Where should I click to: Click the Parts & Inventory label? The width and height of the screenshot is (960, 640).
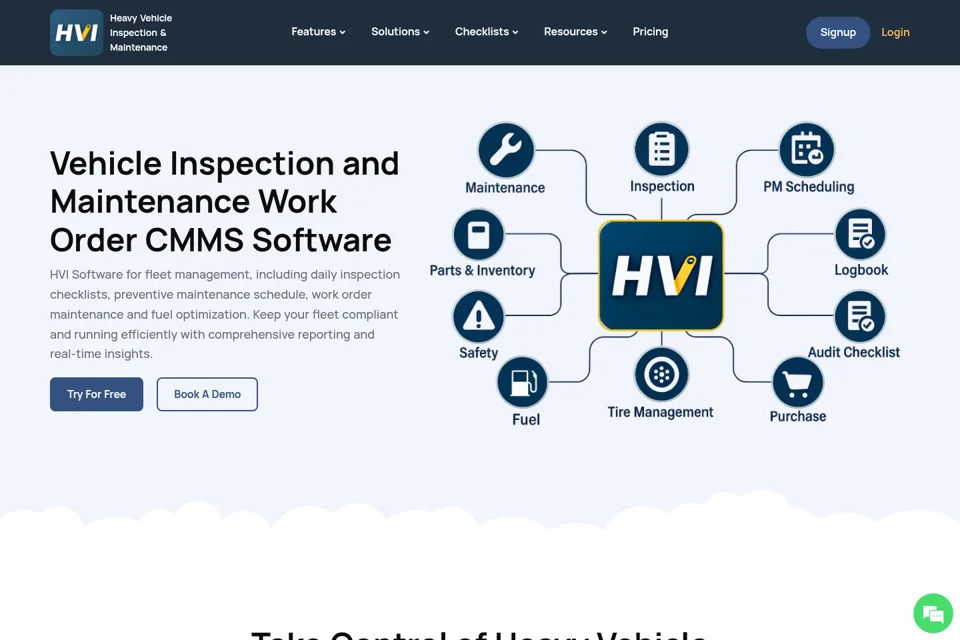point(482,271)
